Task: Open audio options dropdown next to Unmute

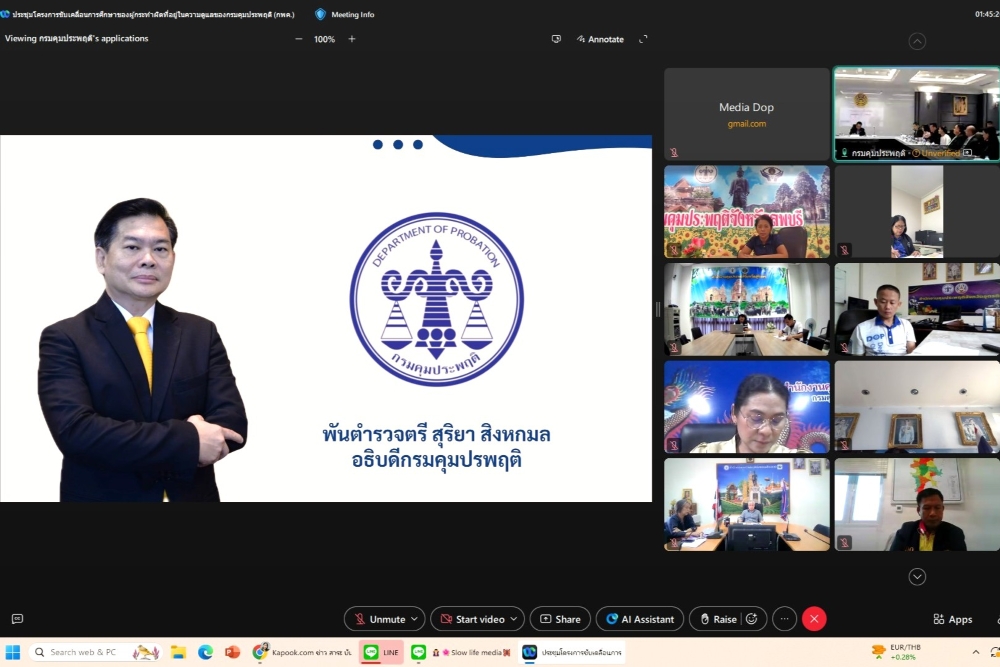Action: pos(415,619)
